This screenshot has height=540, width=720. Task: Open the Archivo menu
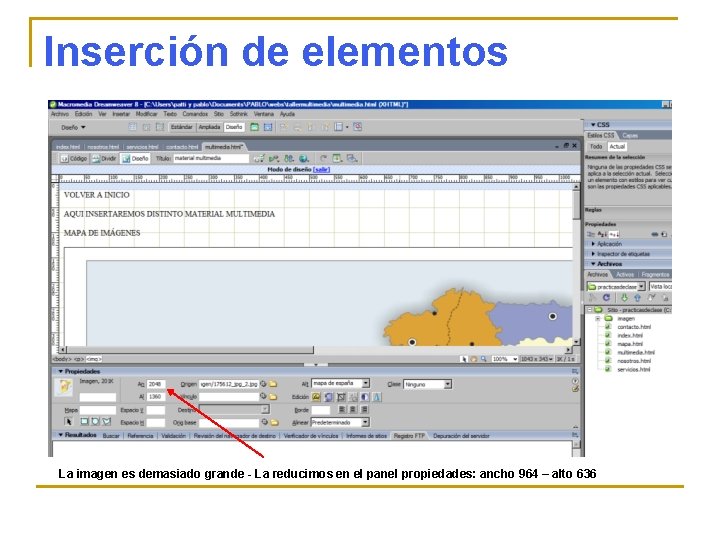point(60,114)
